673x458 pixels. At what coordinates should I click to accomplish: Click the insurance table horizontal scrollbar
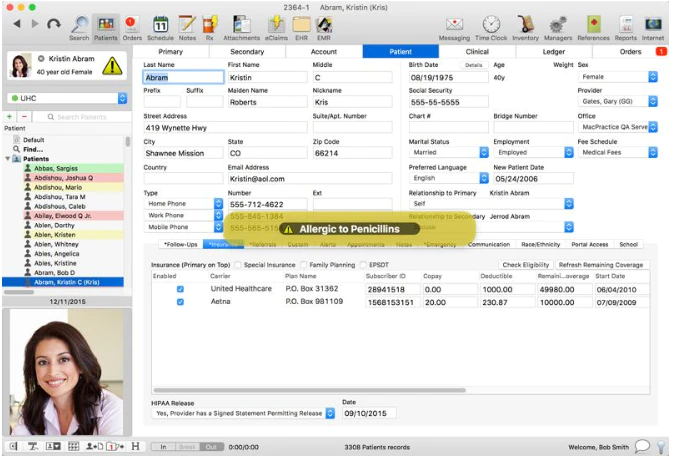click(309, 390)
